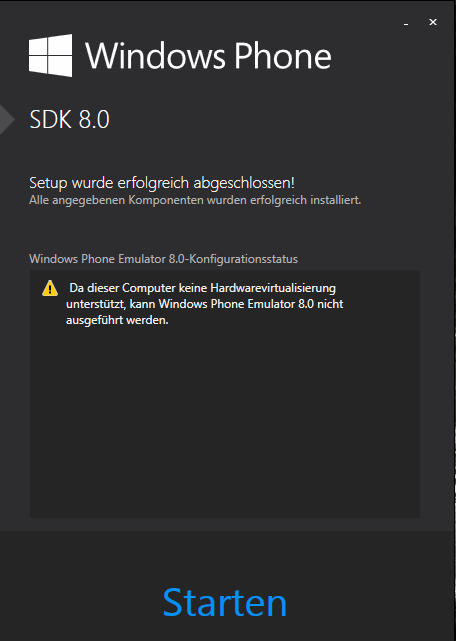This screenshot has width=456, height=641.
Task: Click the empty area of the status panel
Action: 225,421
